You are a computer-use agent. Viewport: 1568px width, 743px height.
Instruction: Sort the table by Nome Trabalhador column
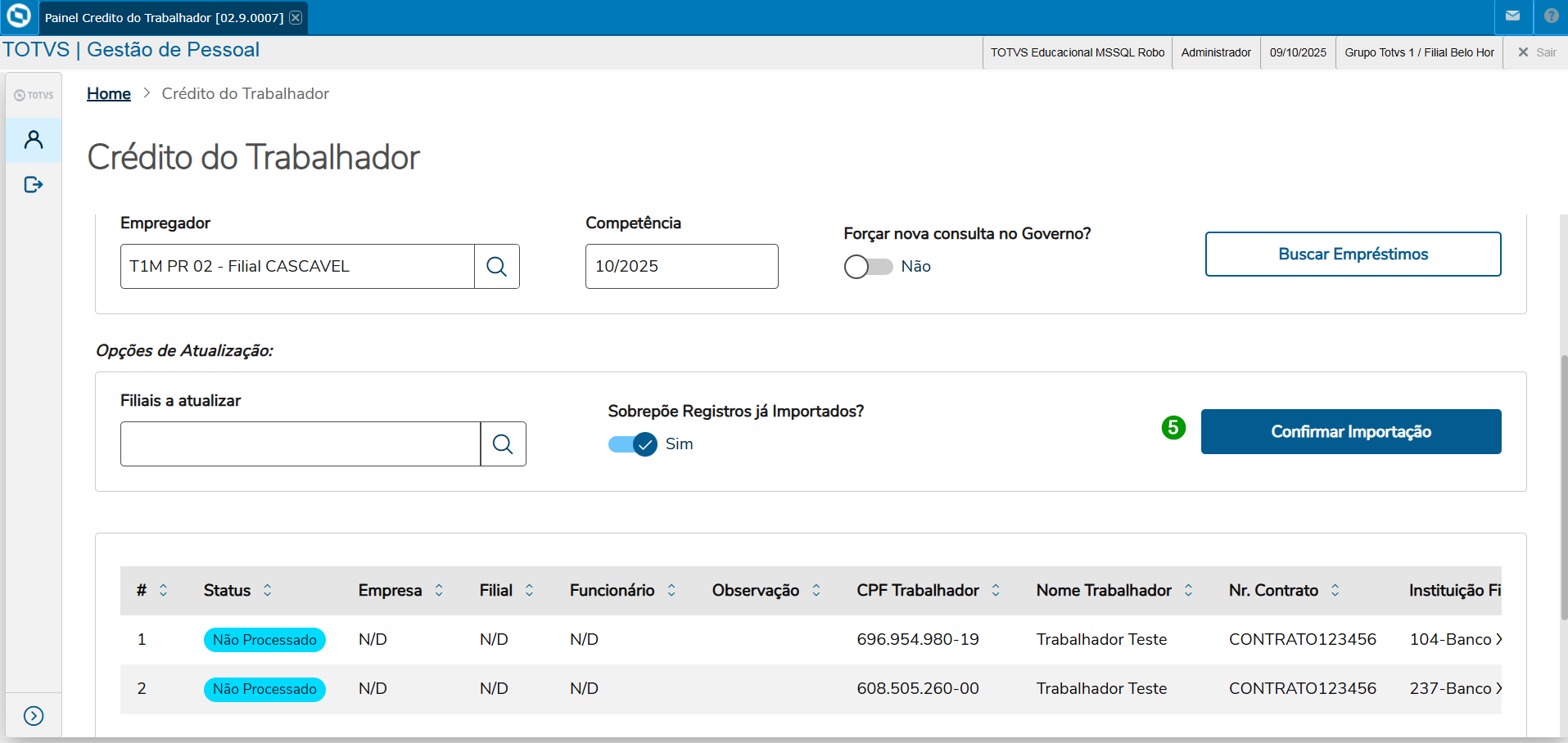click(1188, 591)
